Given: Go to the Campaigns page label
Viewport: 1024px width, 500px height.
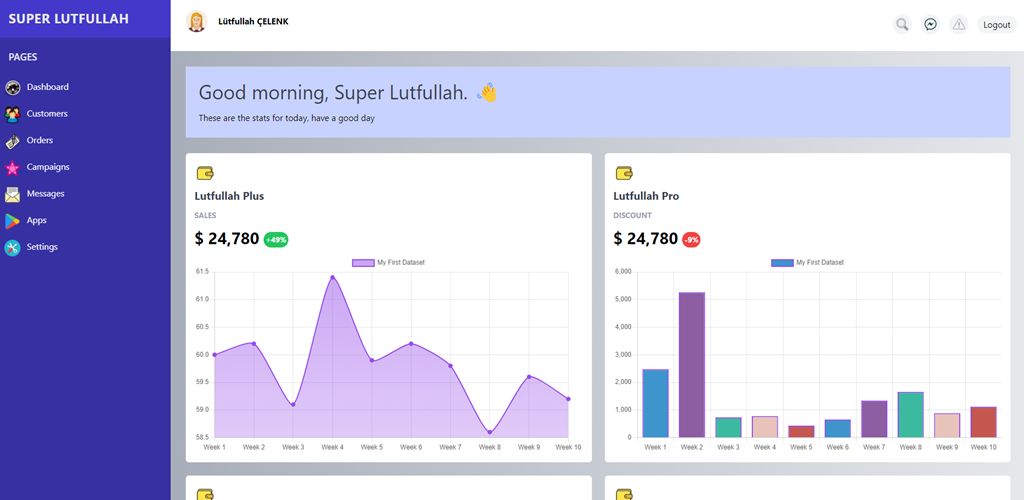Looking at the screenshot, I should pyautogui.click(x=48, y=167).
